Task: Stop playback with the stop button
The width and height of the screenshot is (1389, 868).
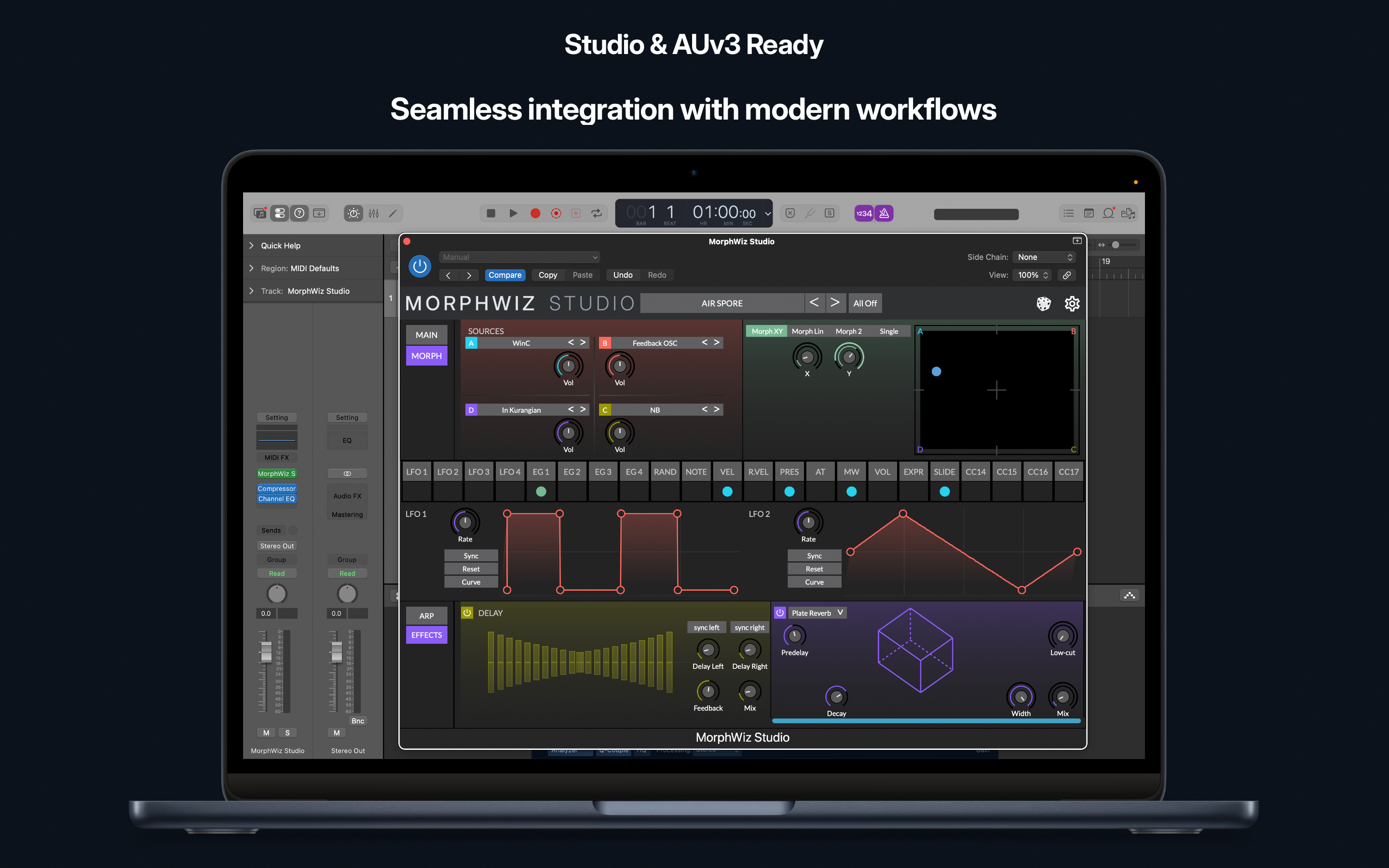Action: 491,213
